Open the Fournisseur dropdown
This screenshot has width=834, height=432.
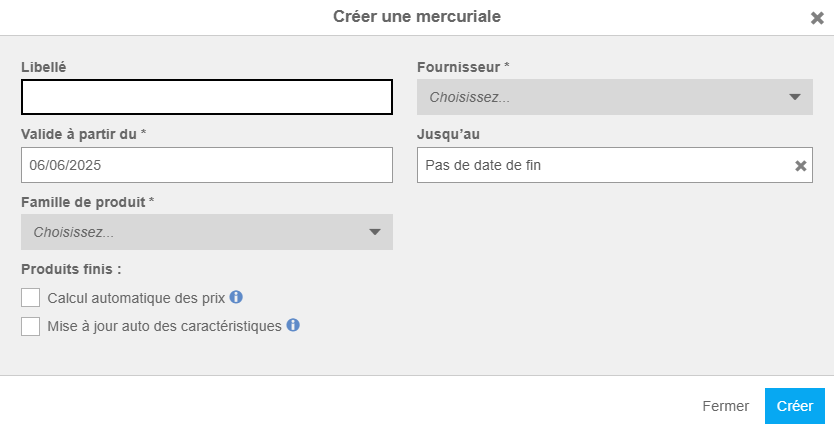tap(614, 97)
